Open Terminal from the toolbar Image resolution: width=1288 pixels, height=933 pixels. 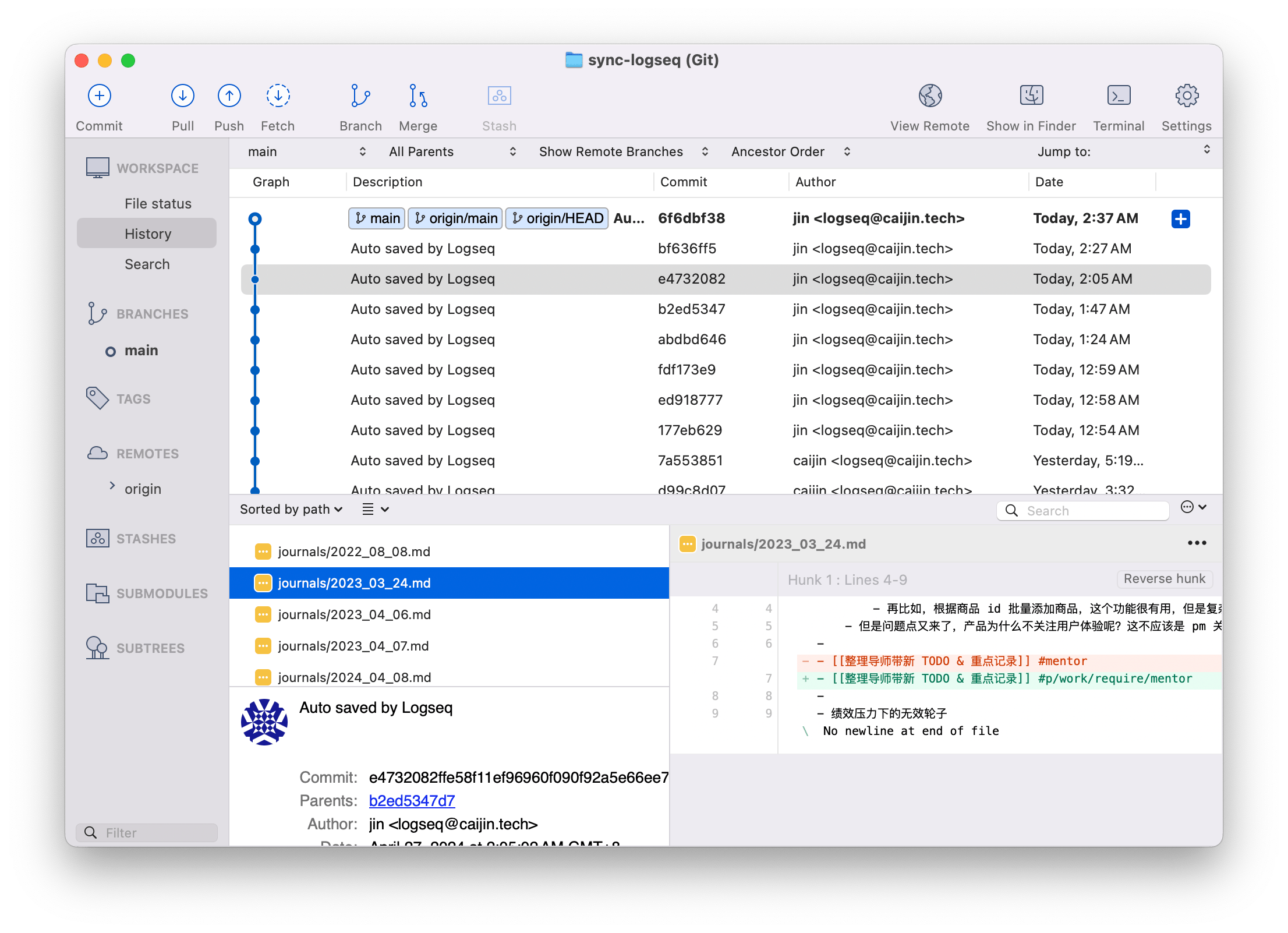click(1119, 96)
